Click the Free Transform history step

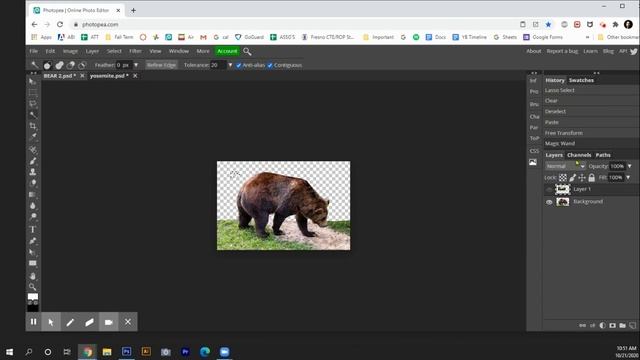564,133
